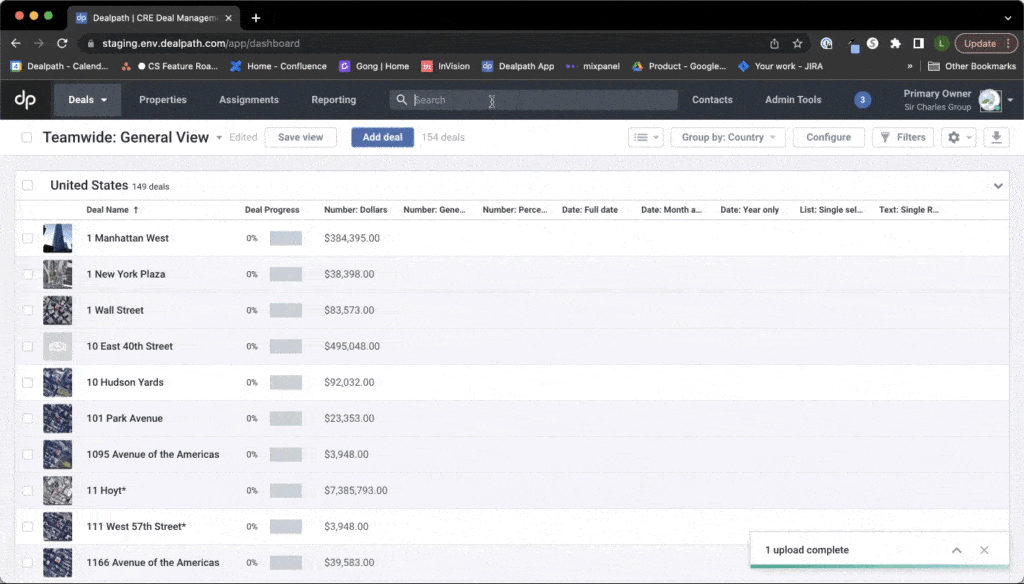Screen dimensions: 1024x584
Task: Click the Add deal button
Action: pyautogui.click(x=382, y=137)
